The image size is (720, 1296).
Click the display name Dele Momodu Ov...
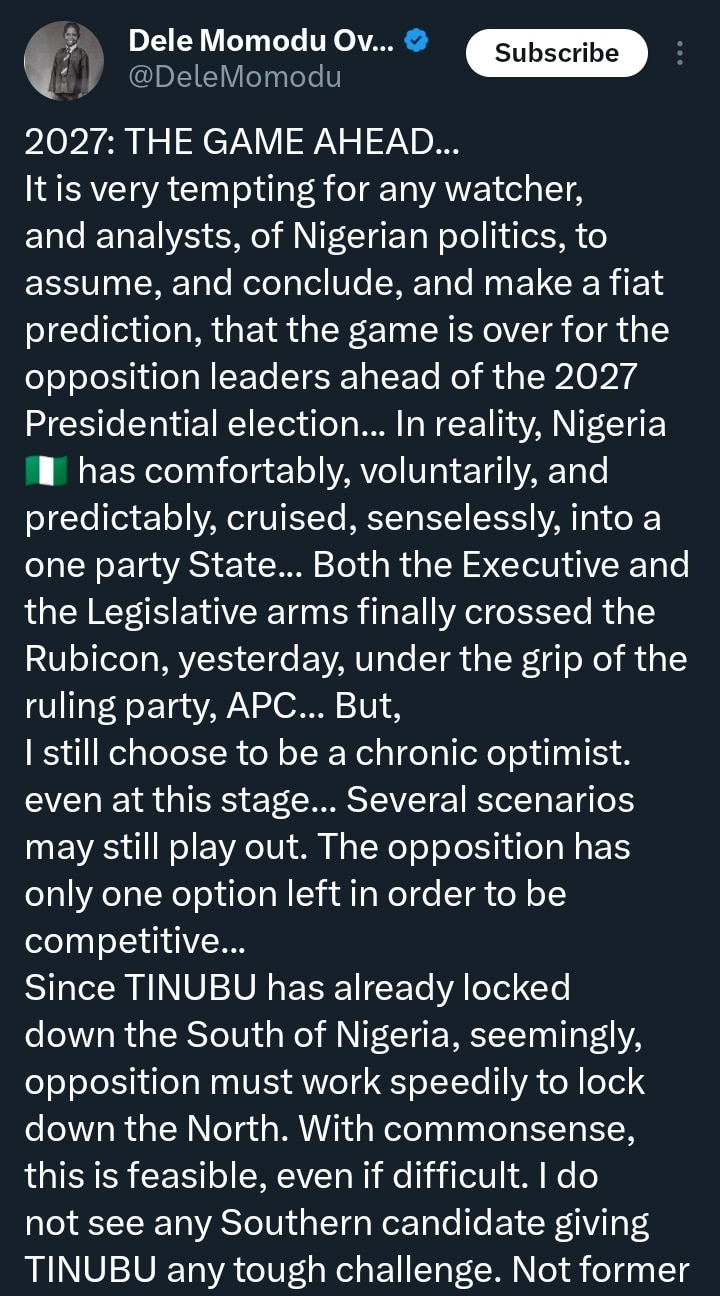click(263, 41)
